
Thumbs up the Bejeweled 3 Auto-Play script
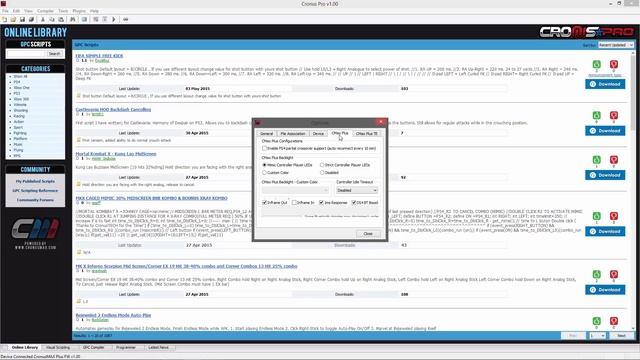[596, 321]
